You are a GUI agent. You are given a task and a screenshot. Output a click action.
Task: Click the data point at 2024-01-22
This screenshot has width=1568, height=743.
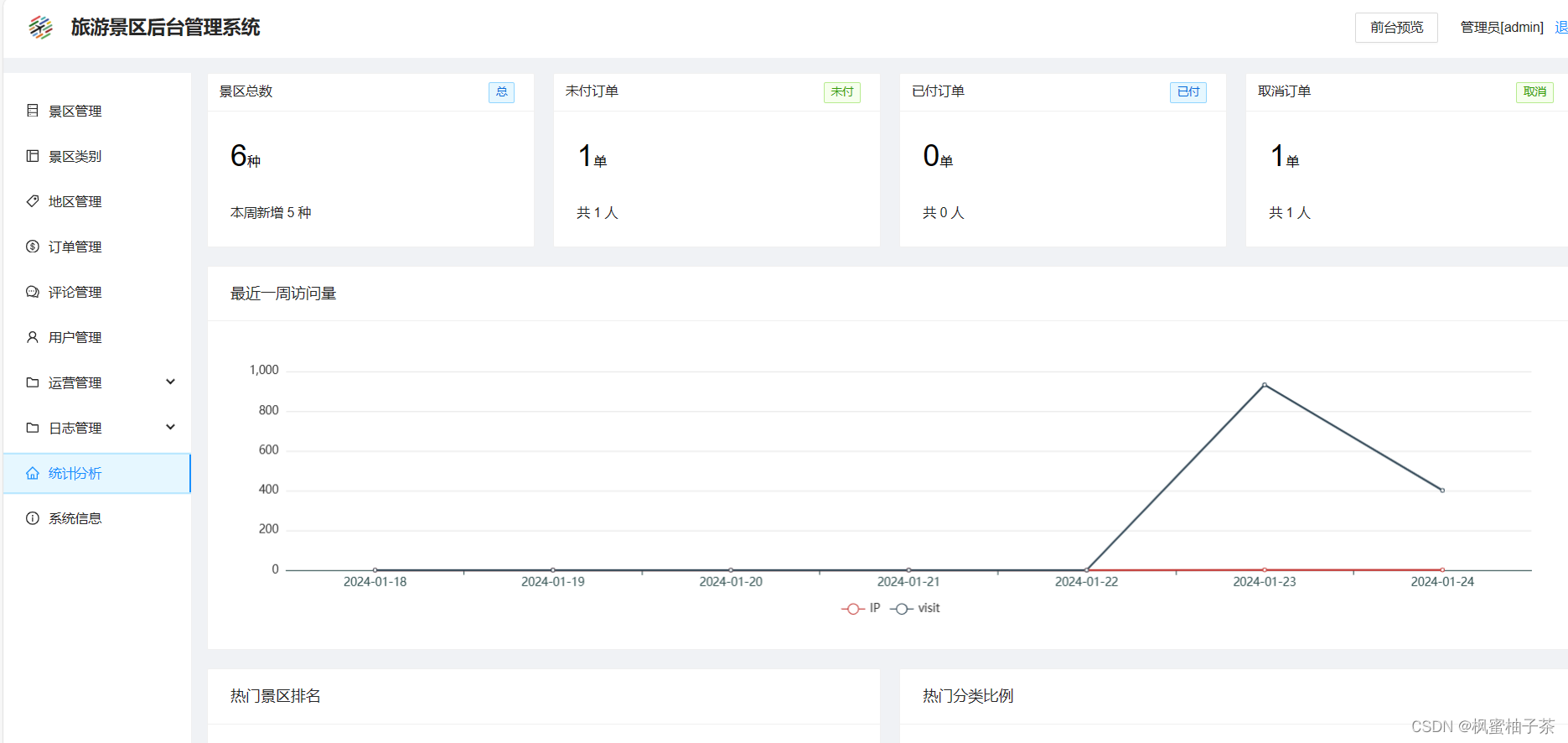[x=1087, y=570]
